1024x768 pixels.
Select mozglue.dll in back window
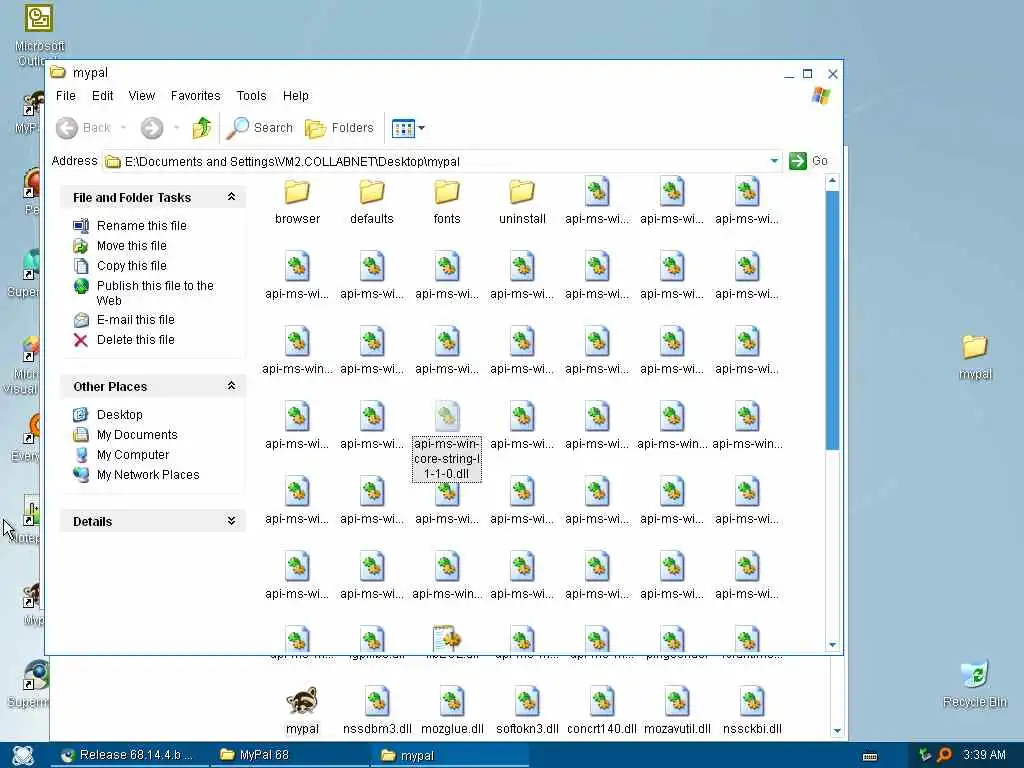pyautogui.click(x=452, y=711)
